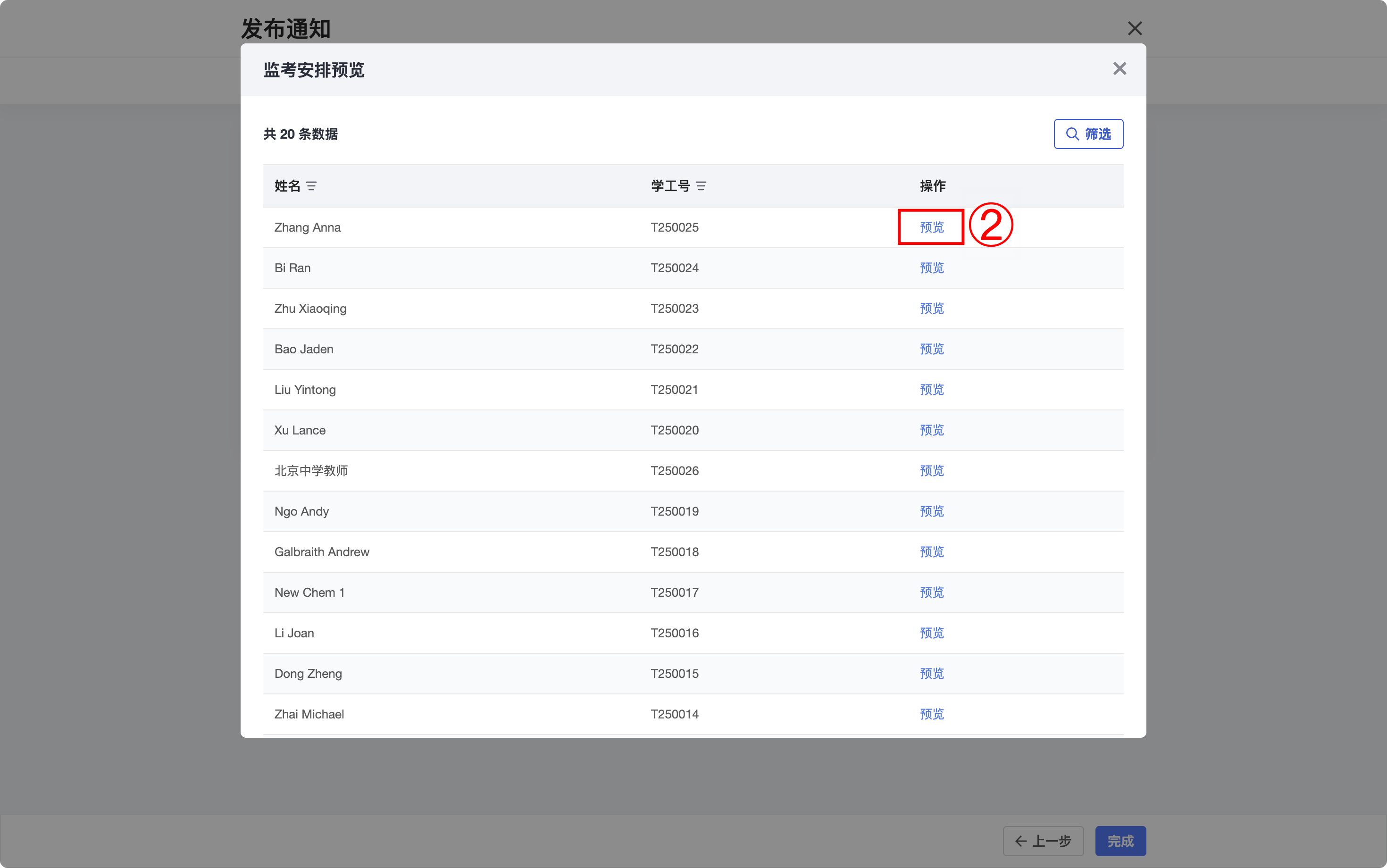Select the name Liu Yintong
1387x868 pixels.
tap(305, 390)
